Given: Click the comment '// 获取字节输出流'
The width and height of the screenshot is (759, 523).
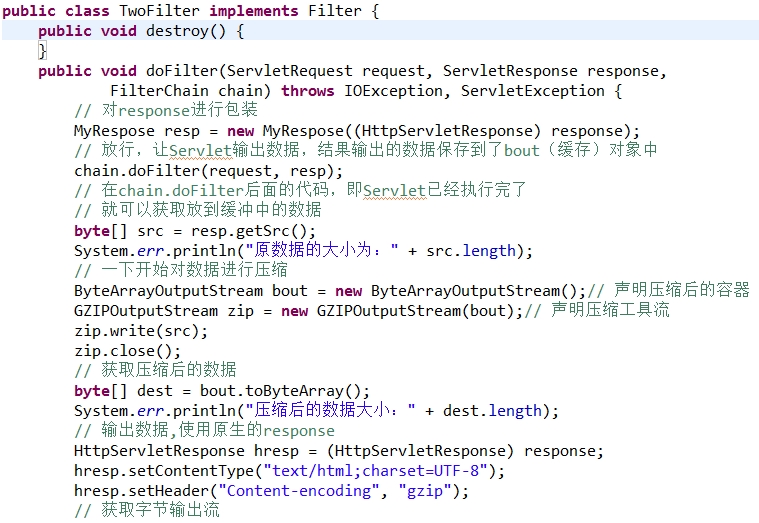Looking at the screenshot, I should [x=147, y=510].
